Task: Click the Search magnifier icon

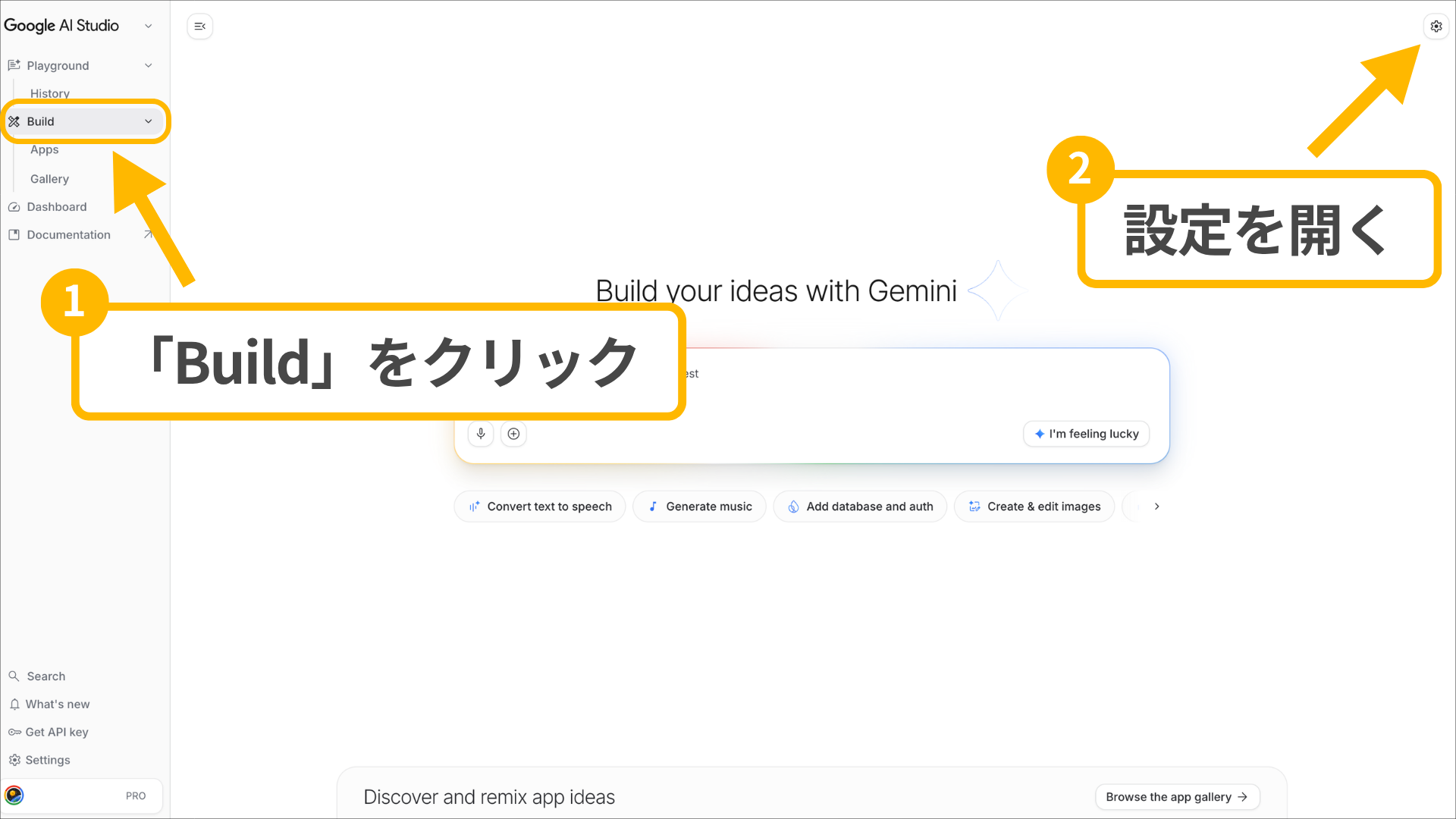Action: 14,676
